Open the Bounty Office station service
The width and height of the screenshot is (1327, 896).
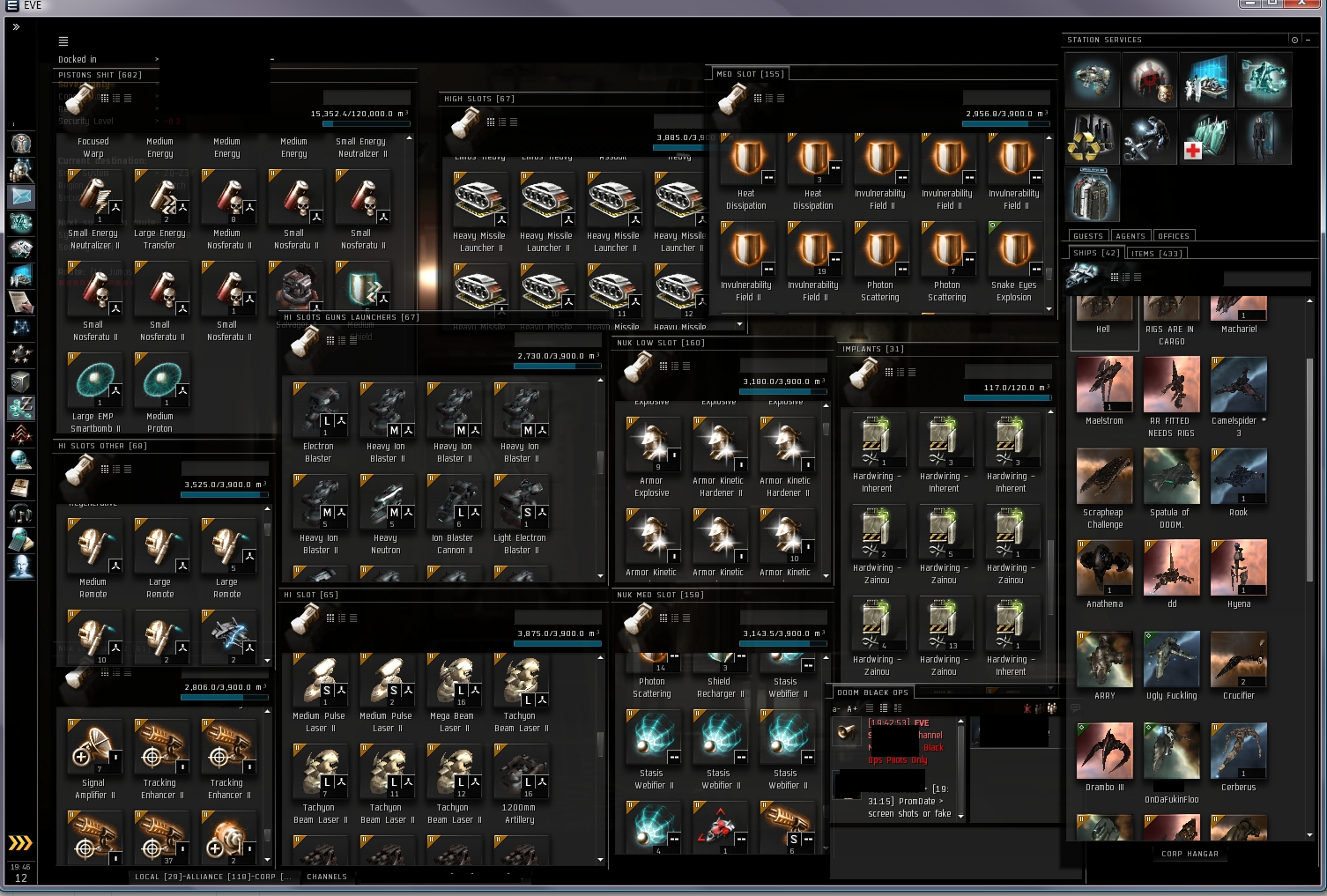(x=1151, y=79)
